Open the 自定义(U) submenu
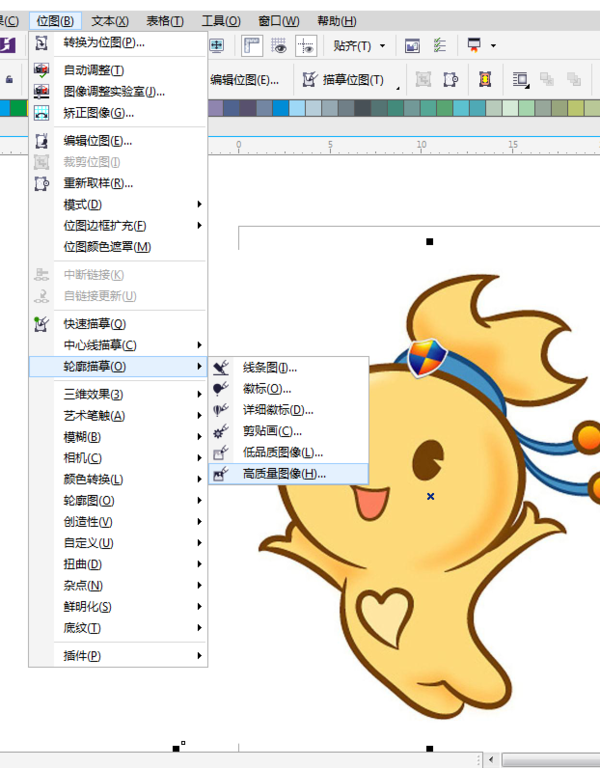The image size is (600, 768). pos(118,543)
